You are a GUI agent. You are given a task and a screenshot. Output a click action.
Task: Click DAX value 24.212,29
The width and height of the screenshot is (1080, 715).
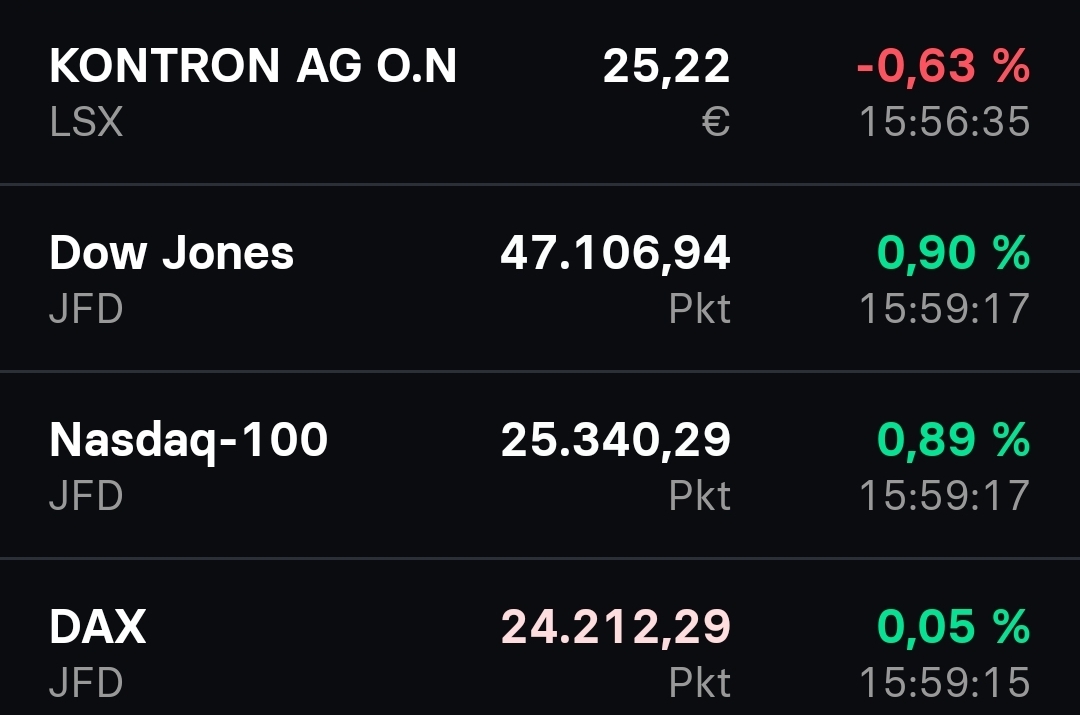(615, 627)
